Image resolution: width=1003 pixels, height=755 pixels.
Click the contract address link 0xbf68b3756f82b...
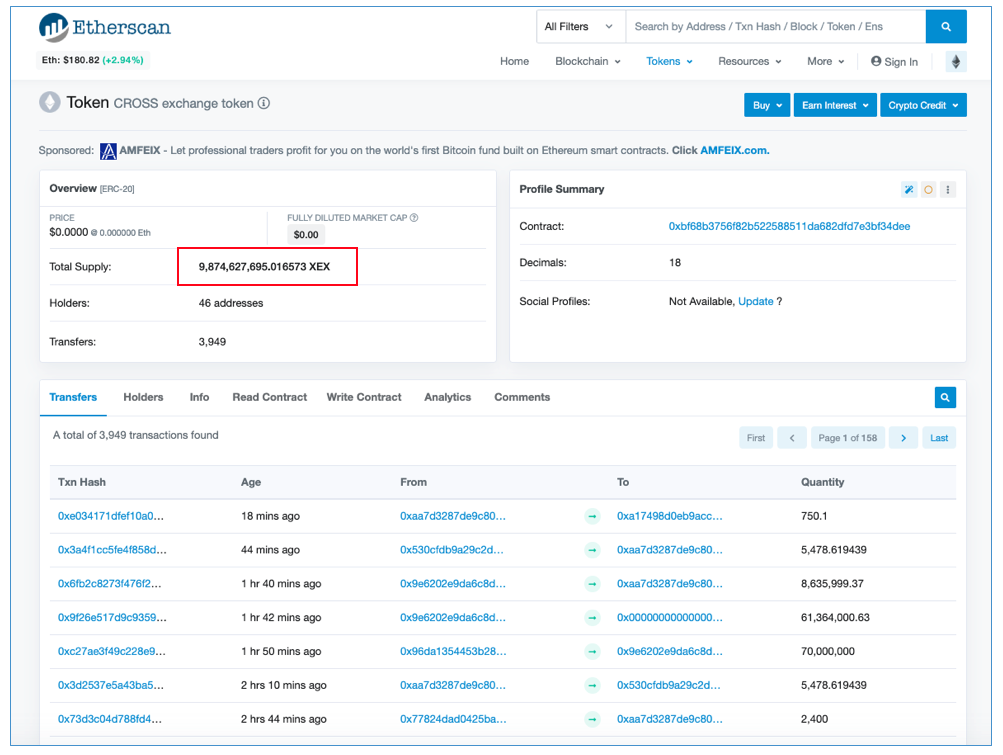tap(789, 226)
